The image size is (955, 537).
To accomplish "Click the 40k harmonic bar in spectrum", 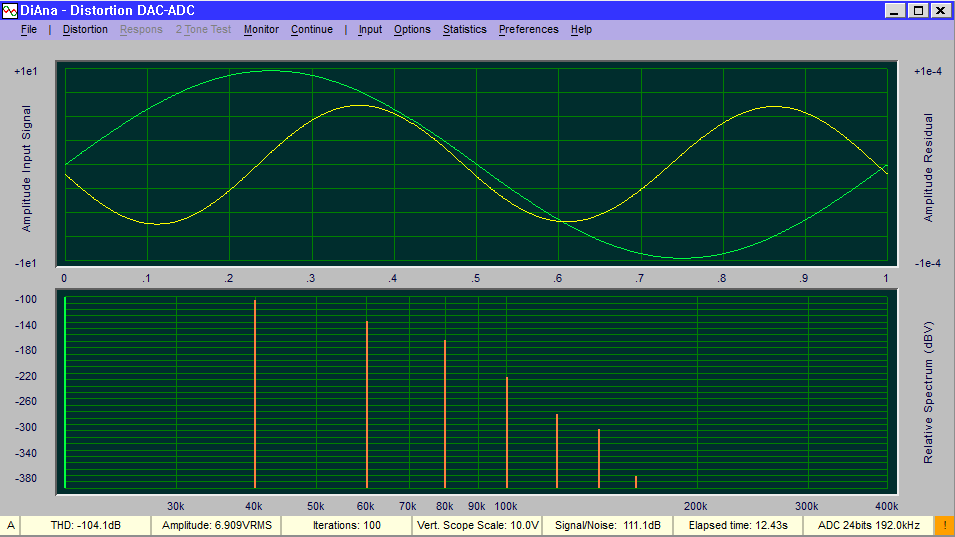I will [x=255, y=394].
